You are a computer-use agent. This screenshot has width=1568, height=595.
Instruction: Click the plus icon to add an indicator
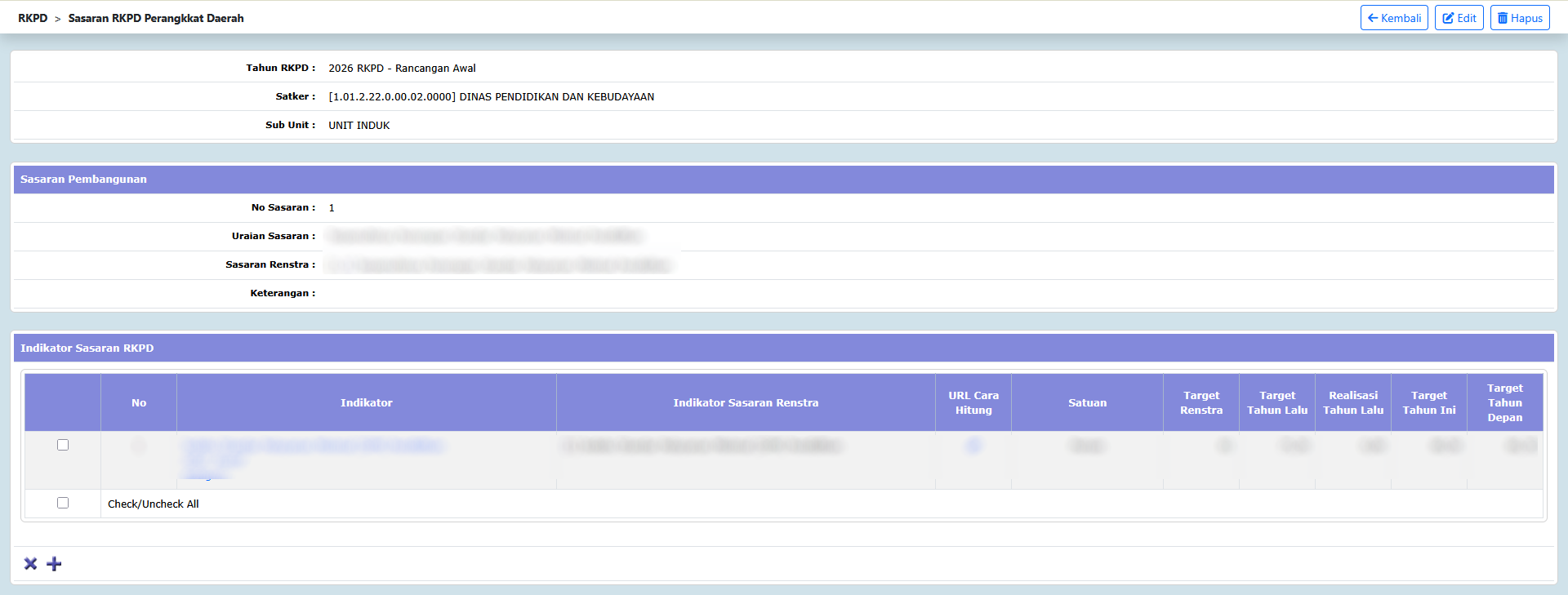point(54,564)
